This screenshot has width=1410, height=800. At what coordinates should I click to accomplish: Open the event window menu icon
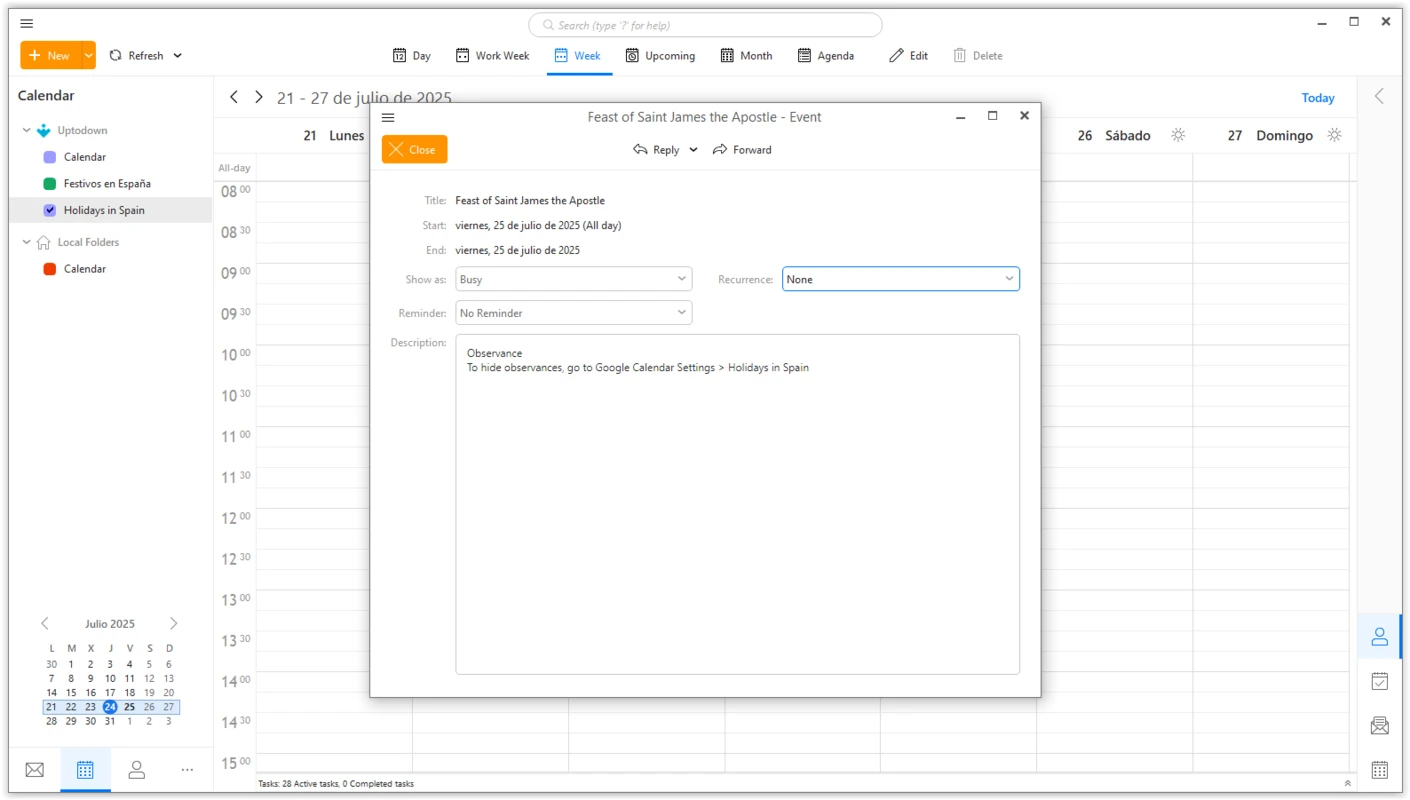(x=388, y=117)
